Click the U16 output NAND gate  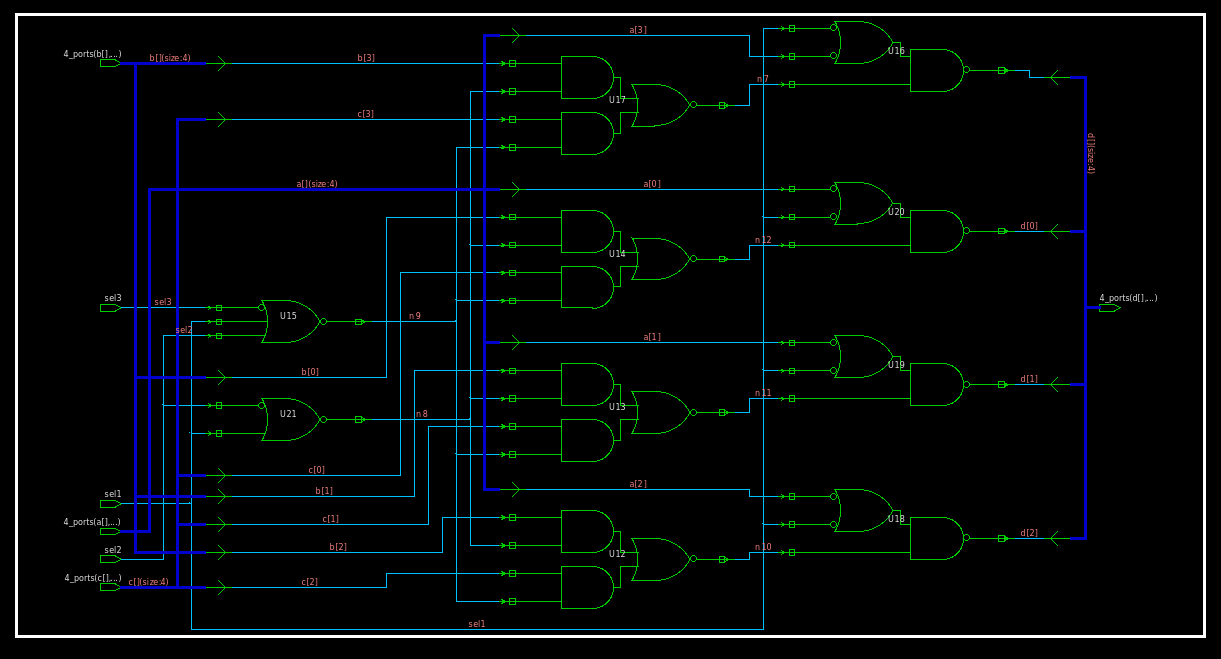(935, 72)
